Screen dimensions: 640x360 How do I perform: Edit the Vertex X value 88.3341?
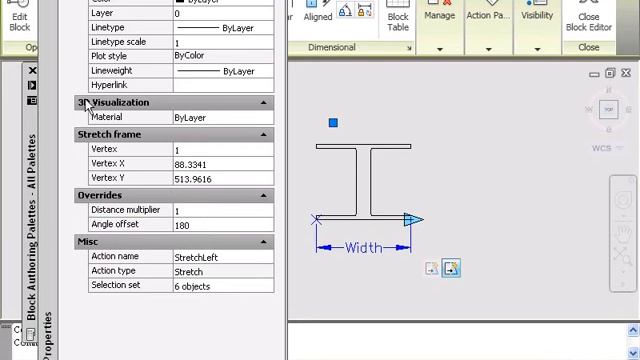(223, 164)
